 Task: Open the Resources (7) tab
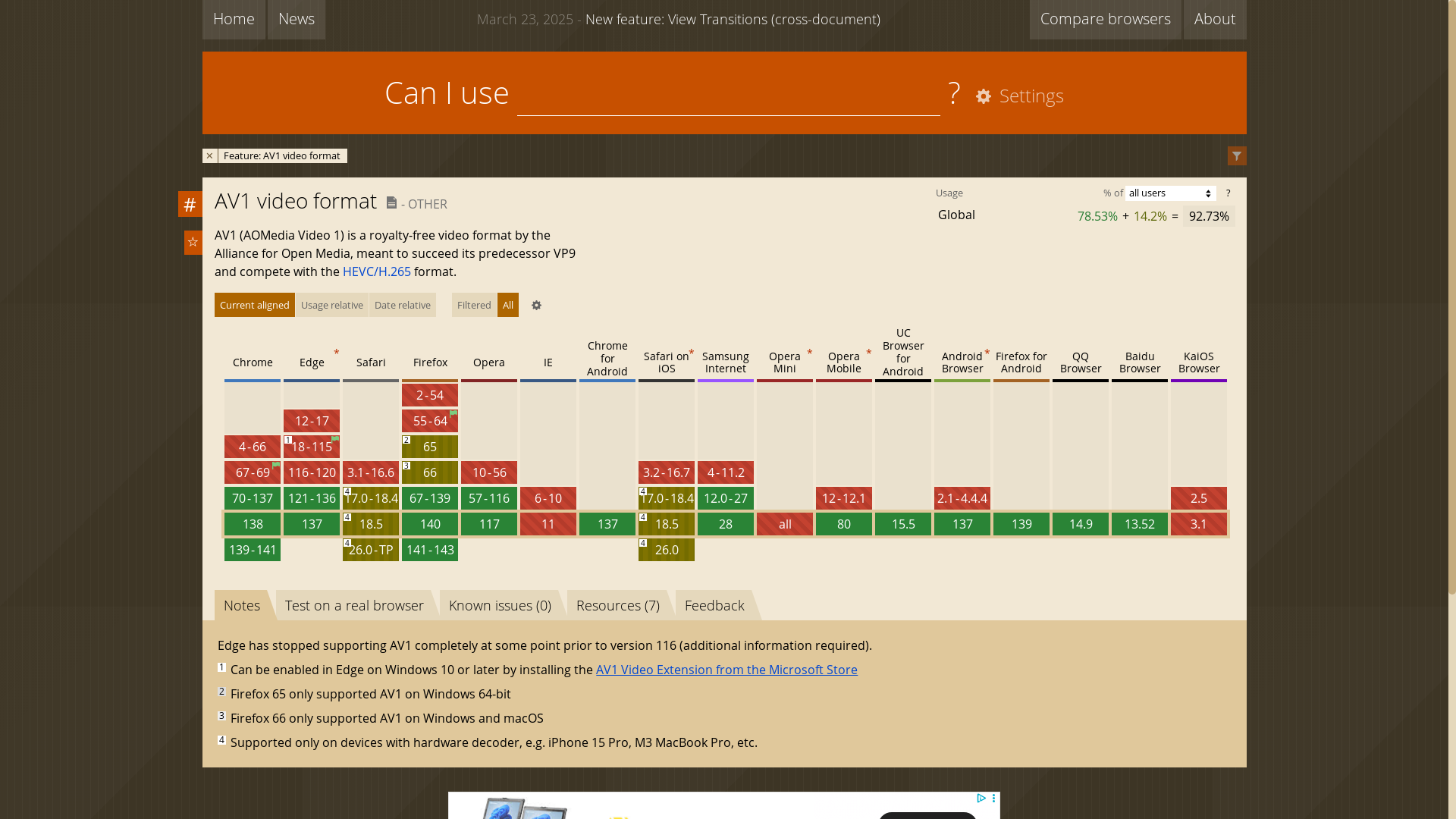[618, 605]
